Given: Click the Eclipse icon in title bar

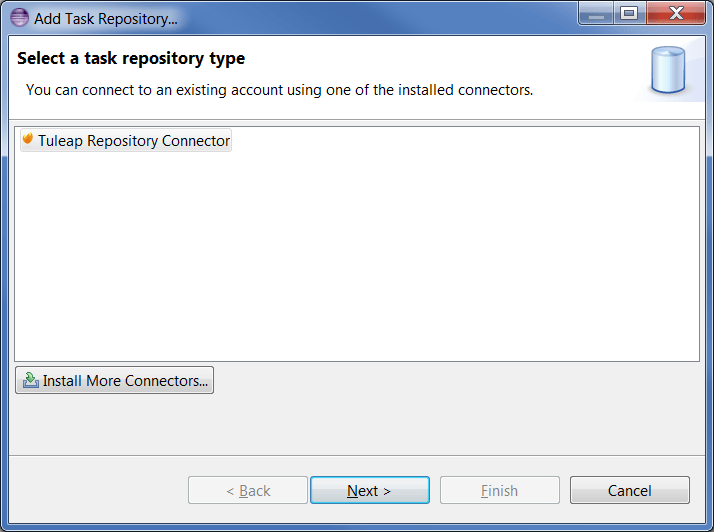Looking at the screenshot, I should point(19,17).
